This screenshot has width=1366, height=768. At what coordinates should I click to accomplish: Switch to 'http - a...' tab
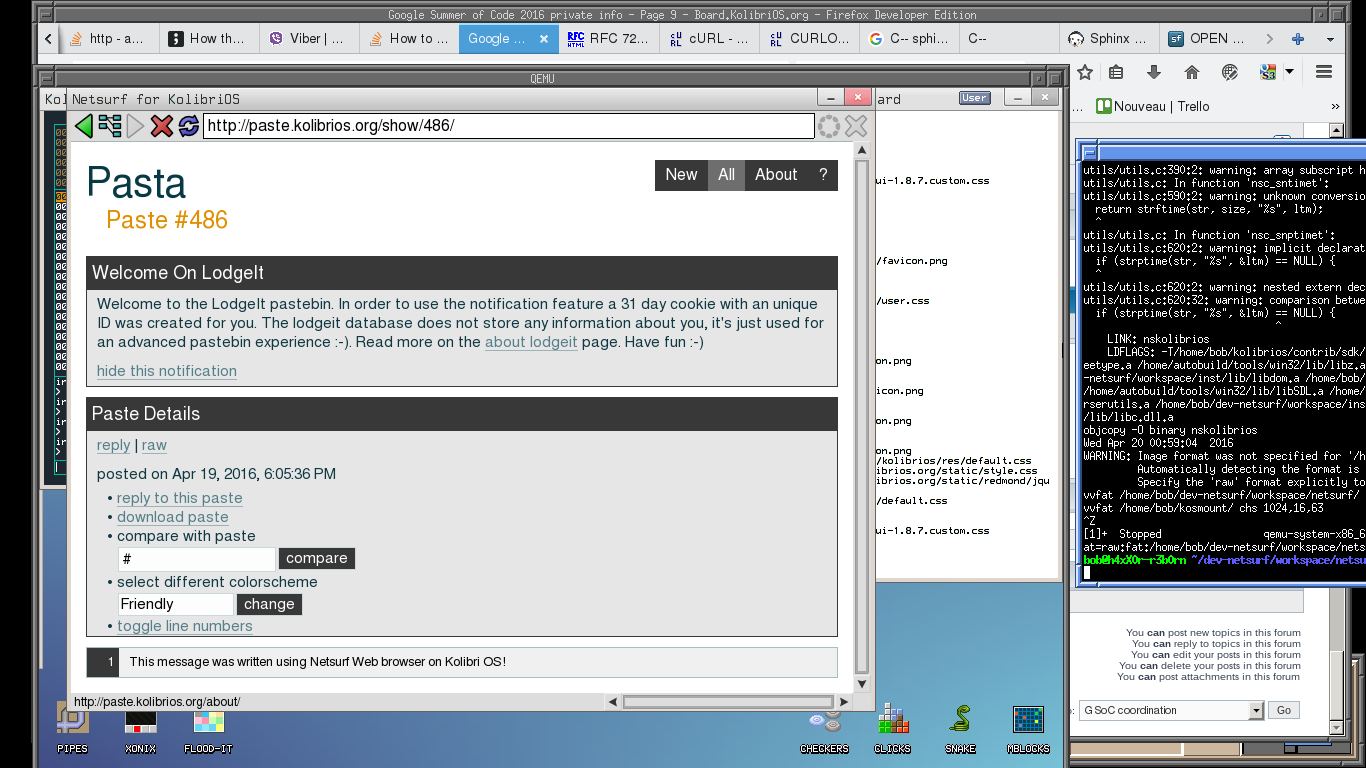[x=110, y=39]
